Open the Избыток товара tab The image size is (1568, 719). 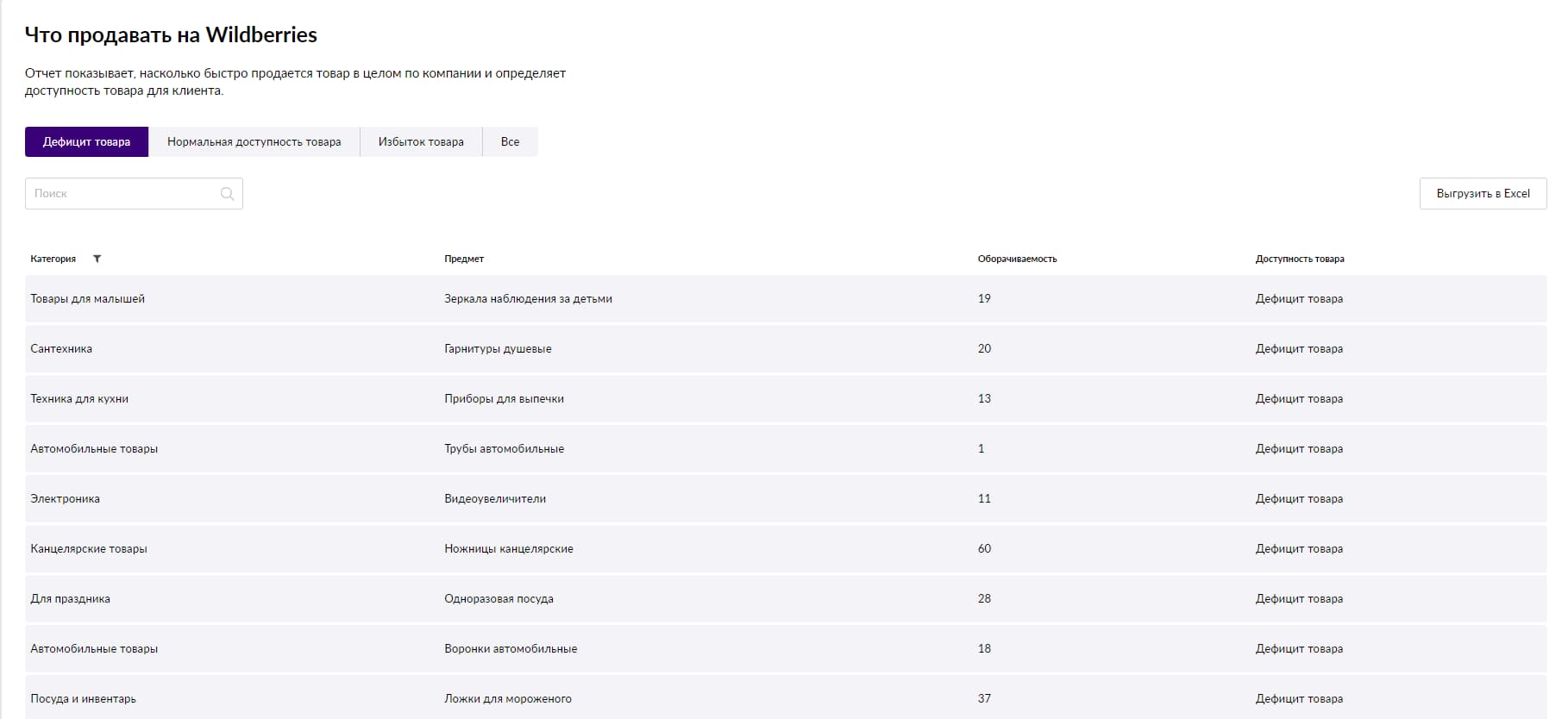(x=421, y=142)
